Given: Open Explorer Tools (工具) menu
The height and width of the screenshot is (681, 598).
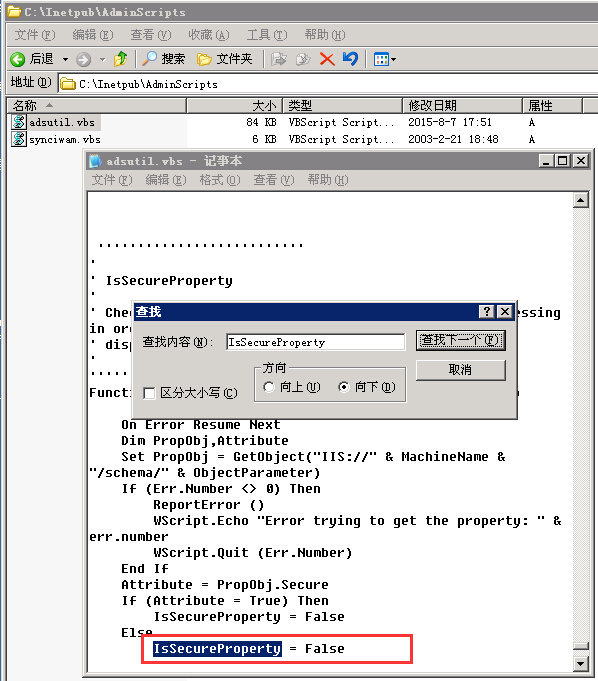Looking at the screenshot, I should [267, 35].
